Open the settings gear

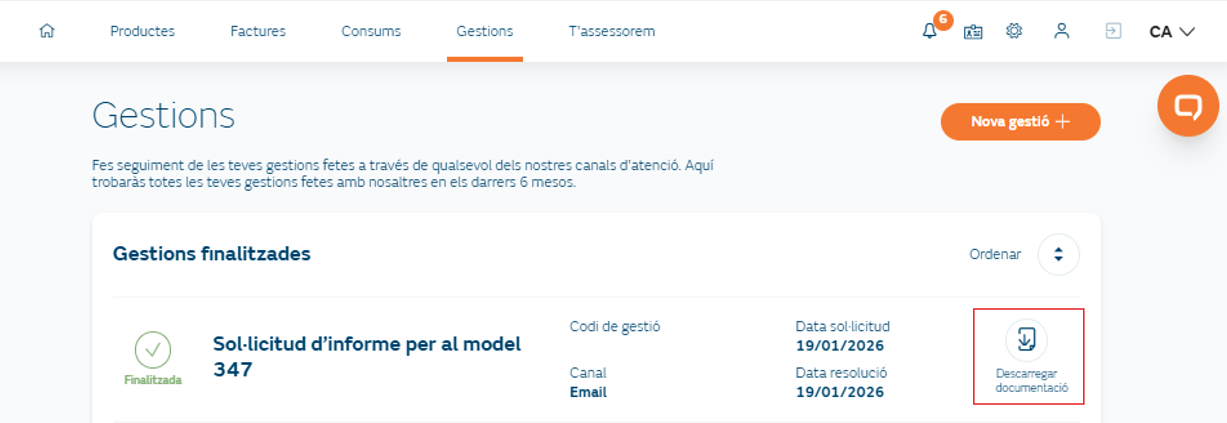tap(1014, 31)
